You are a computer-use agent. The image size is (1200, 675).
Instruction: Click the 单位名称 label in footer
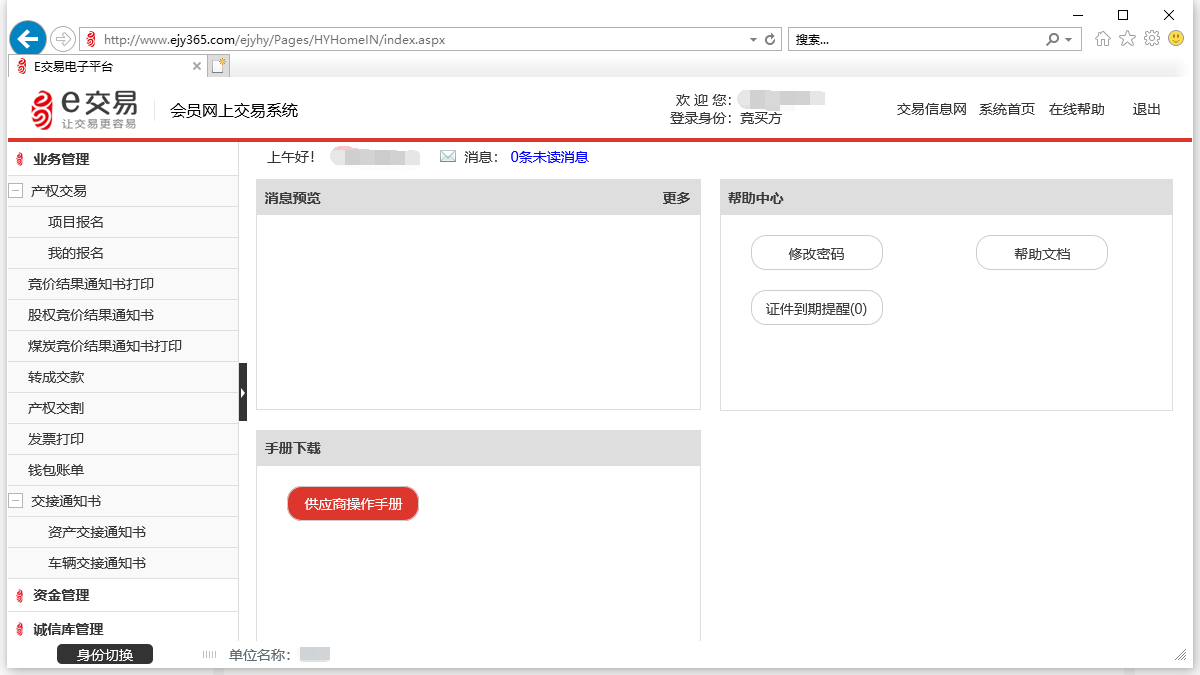(259, 655)
